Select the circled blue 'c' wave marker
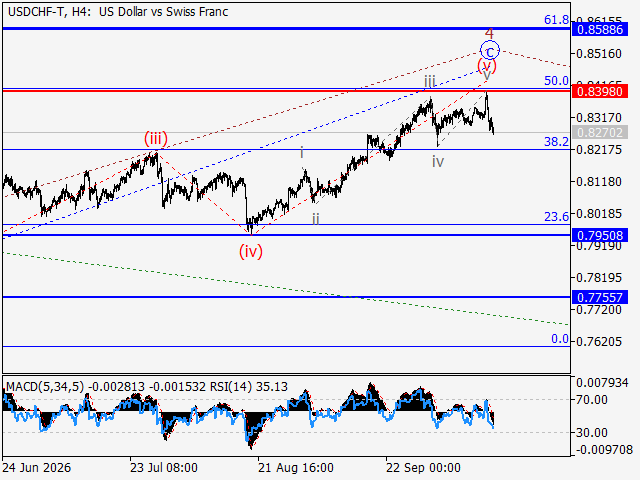The width and height of the screenshot is (640, 480). coord(489,51)
